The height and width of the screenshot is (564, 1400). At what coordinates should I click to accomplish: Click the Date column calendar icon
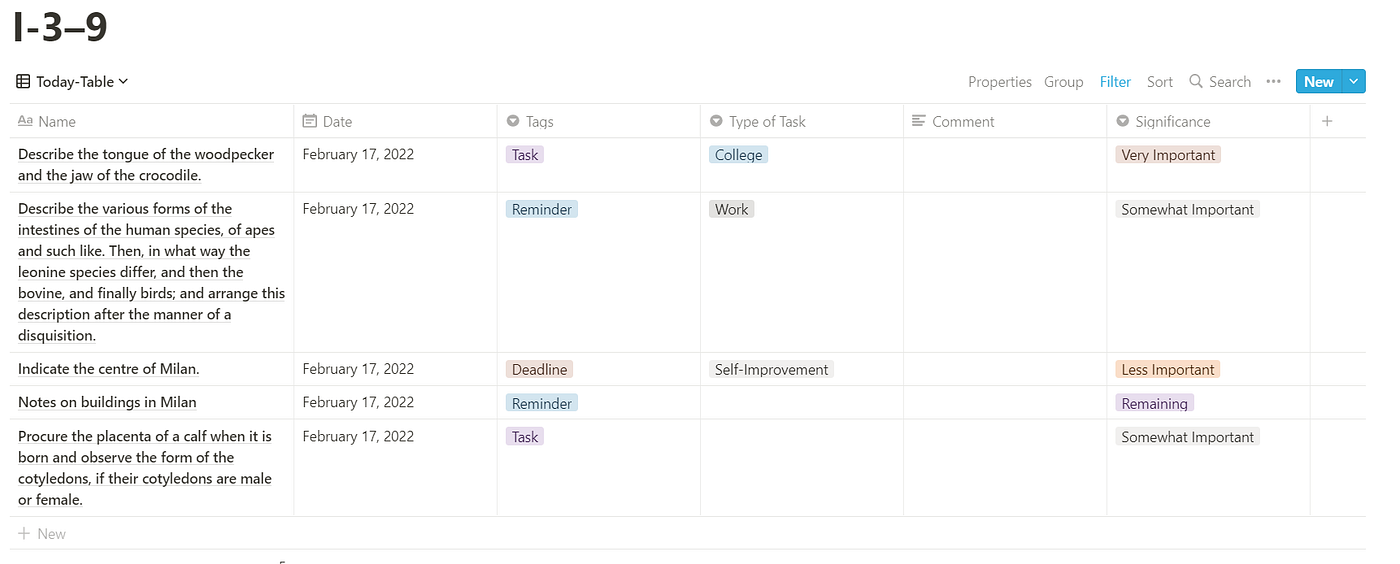310,121
